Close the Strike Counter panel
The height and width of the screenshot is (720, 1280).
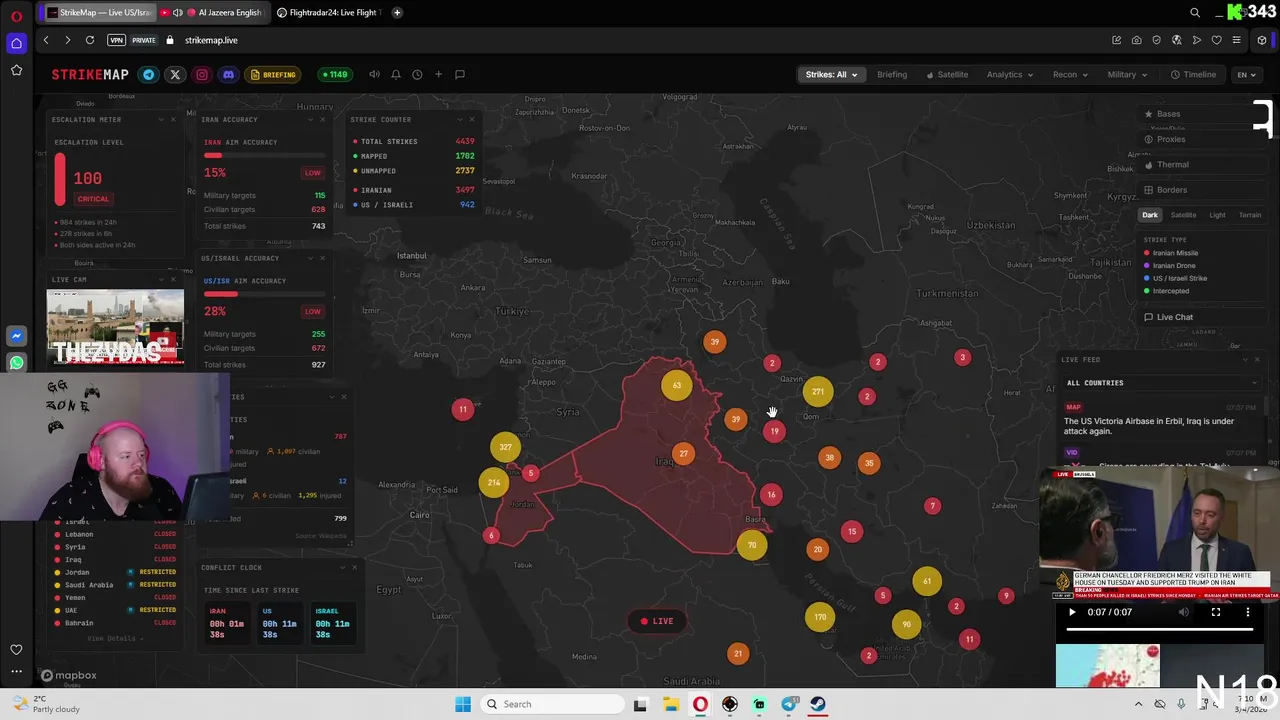click(x=472, y=119)
